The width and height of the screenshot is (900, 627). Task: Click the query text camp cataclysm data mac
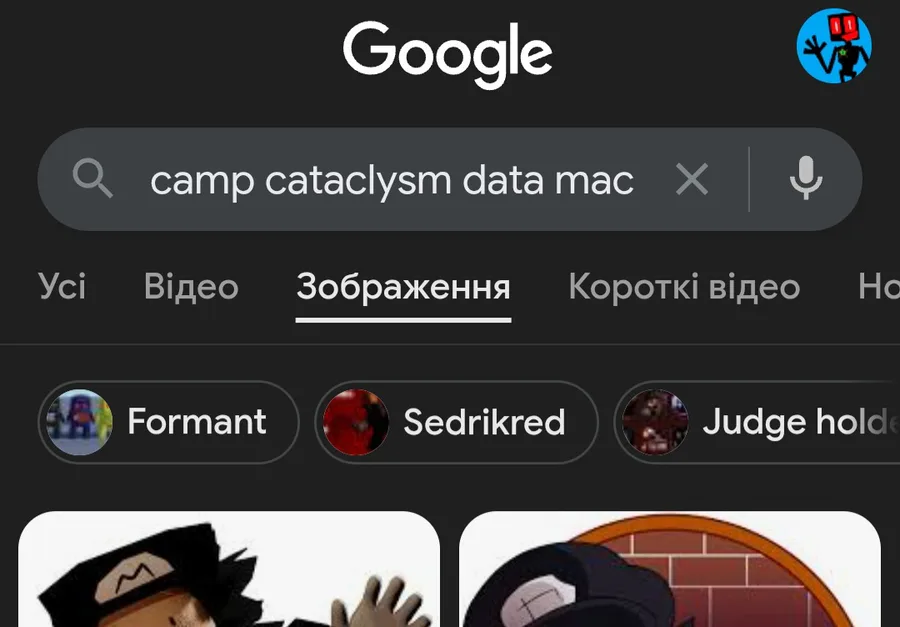[x=392, y=181]
